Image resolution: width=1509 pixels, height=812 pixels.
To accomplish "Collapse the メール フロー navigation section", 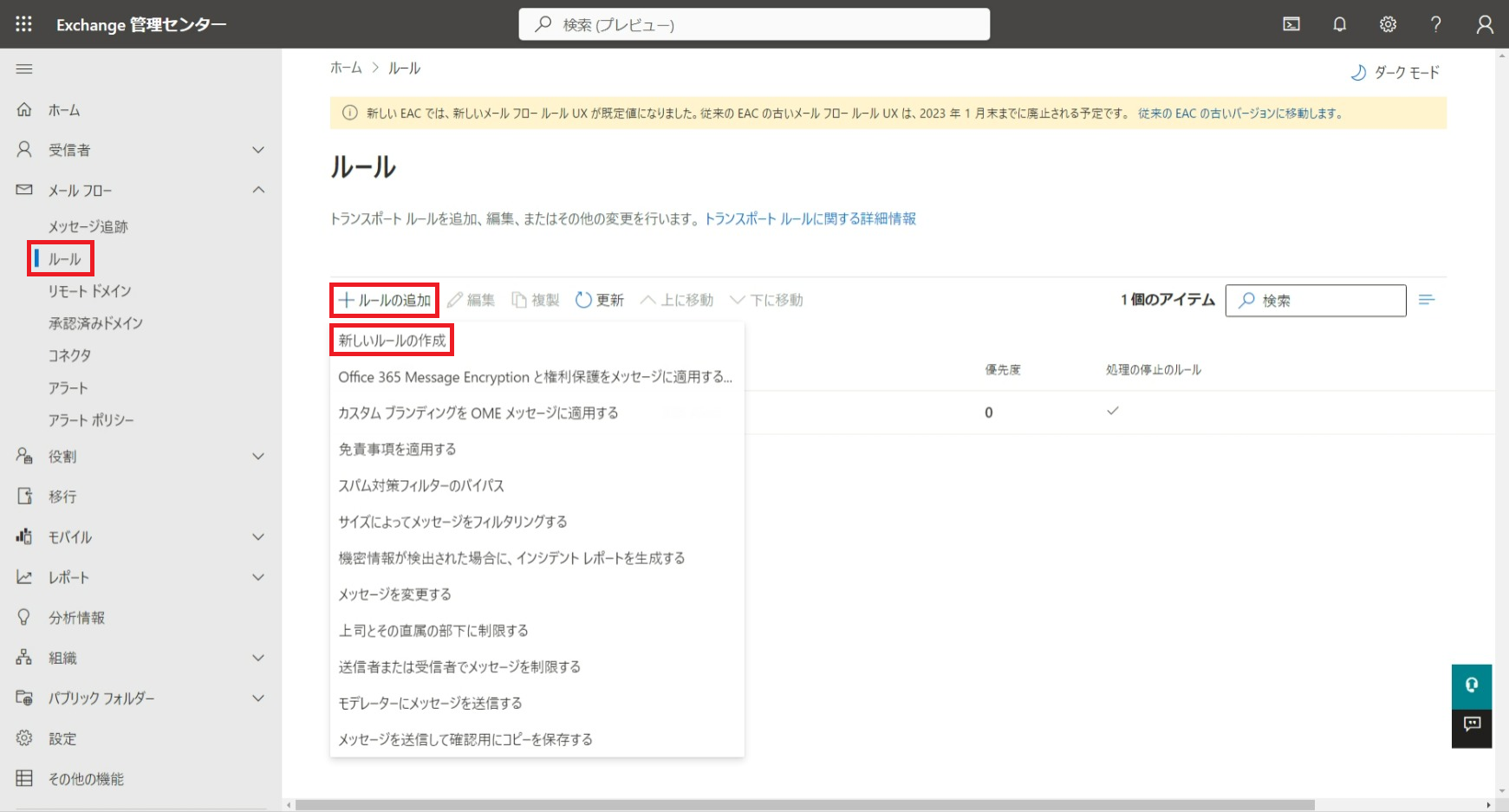I will click(257, 190).
